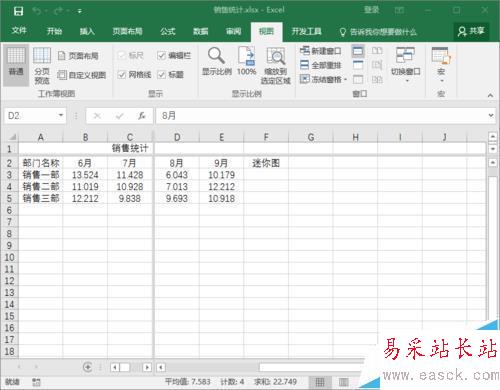Click the Cancel X formula icon
The image size is (500, 390).
[x=97, y=116]
